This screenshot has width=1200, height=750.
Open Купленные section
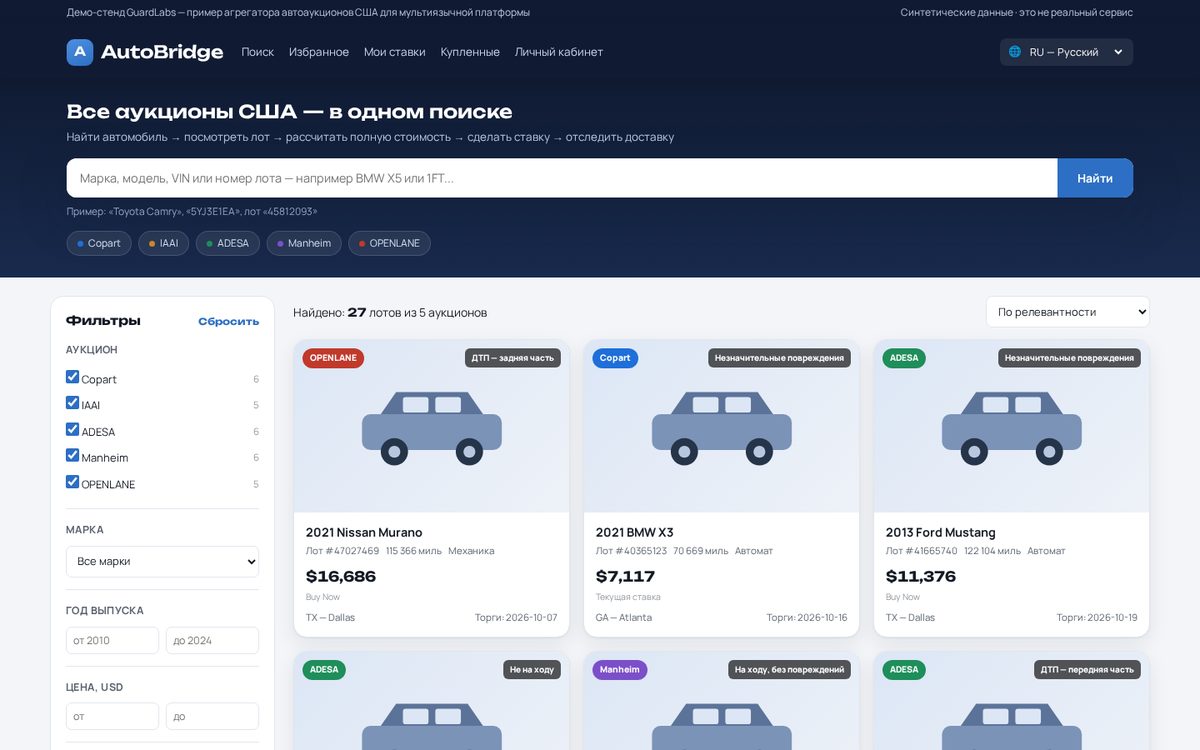tap(470, 52)
